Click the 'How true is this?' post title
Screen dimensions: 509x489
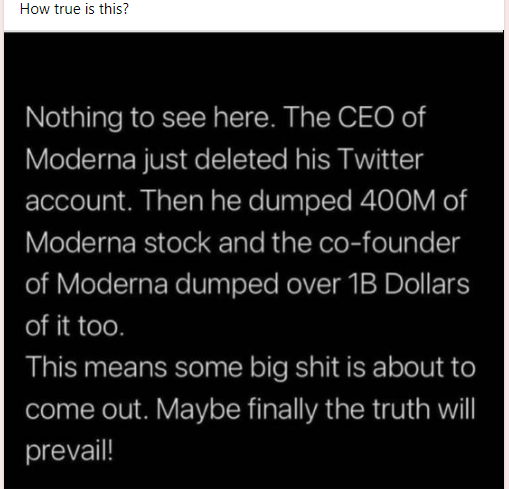coord(74,9)
